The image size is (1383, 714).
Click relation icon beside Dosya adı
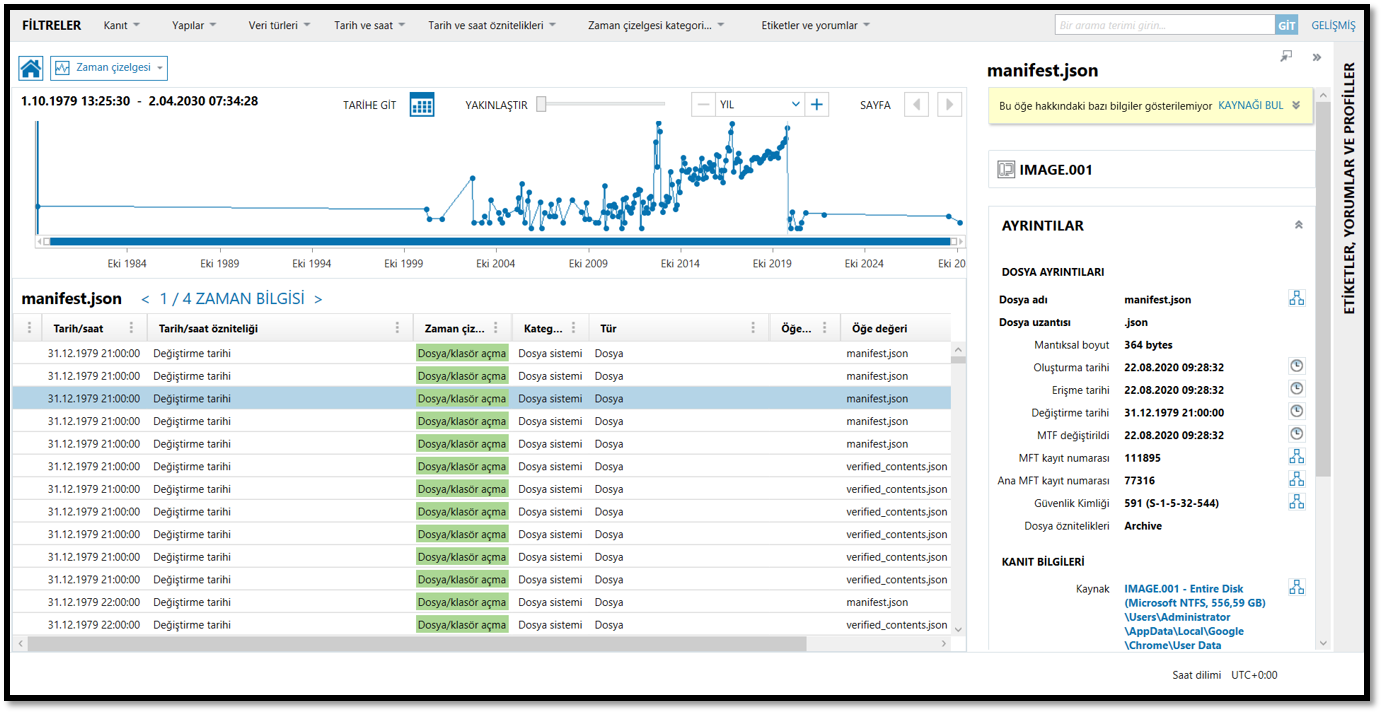click(1296, 299)
